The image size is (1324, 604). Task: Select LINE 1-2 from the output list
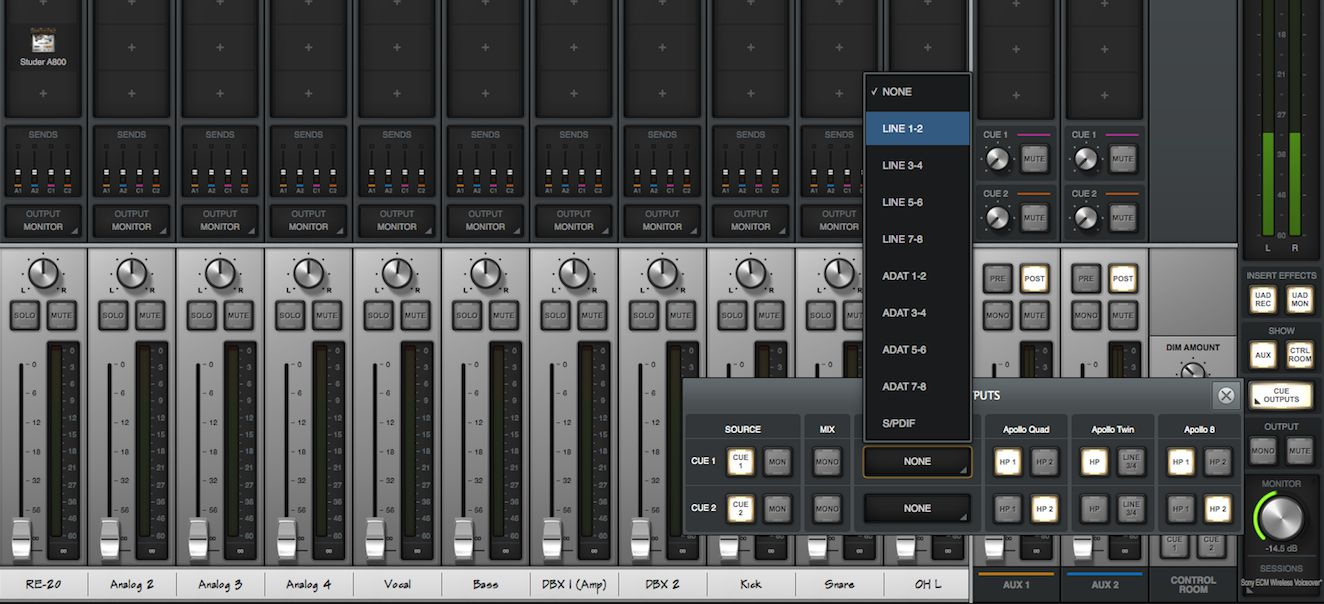[917, 128]
